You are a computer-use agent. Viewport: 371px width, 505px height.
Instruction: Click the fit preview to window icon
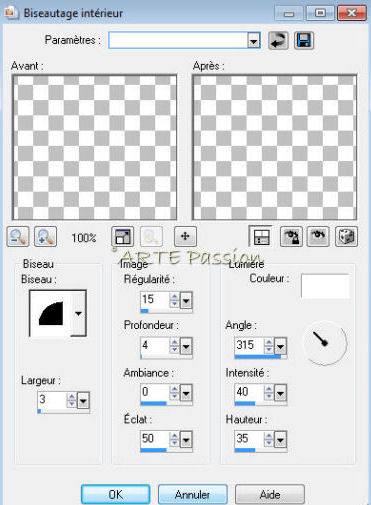122,237
